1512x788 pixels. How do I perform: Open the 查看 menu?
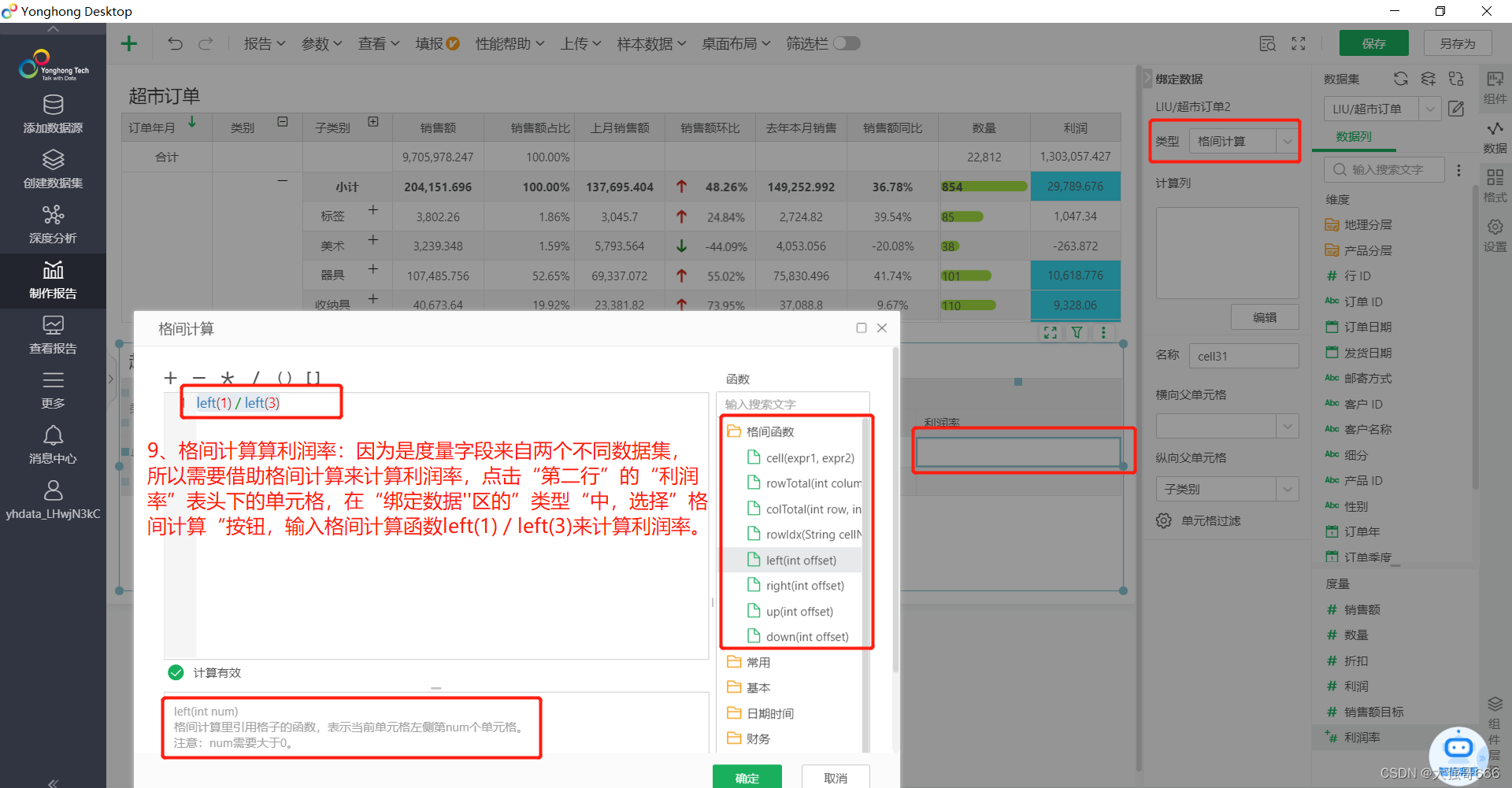379,43
